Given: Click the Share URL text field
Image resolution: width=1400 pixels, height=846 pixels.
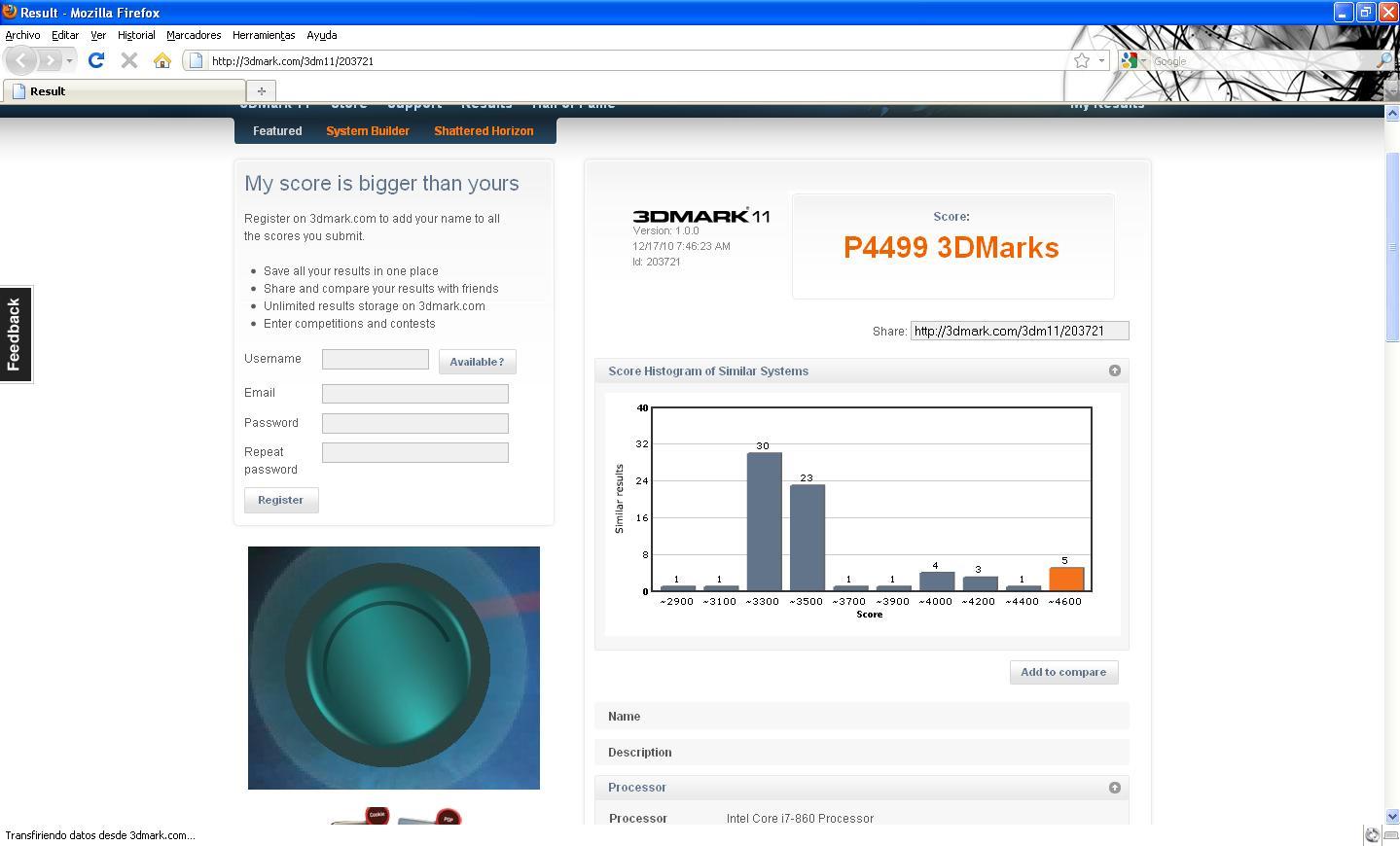Looking at the screenshot, I should [1020, 331].
